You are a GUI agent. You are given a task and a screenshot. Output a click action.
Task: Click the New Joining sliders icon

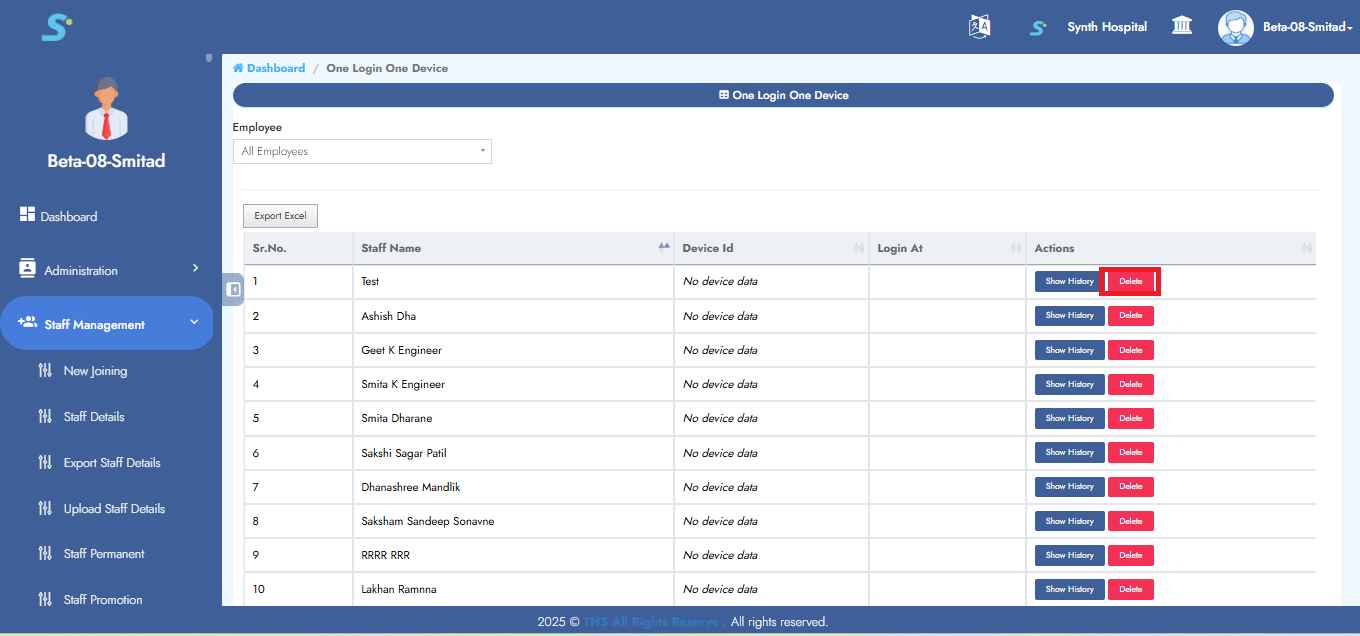(44, 371)
